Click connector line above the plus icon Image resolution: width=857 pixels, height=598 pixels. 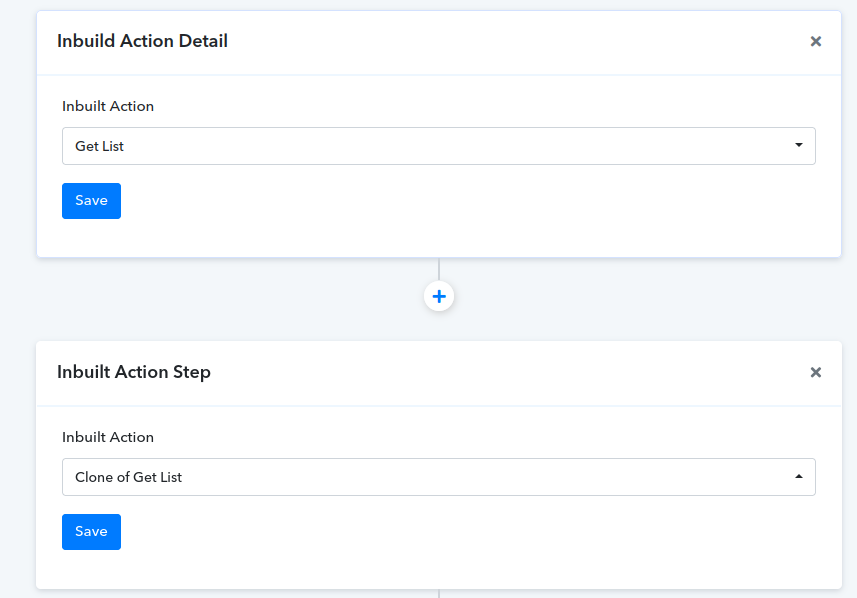tap(439, 269)
